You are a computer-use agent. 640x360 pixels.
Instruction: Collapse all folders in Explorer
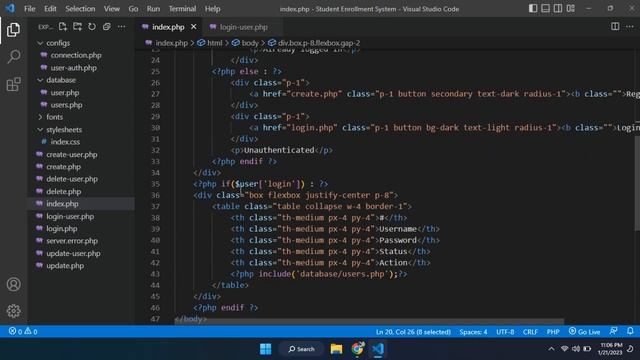107,27
